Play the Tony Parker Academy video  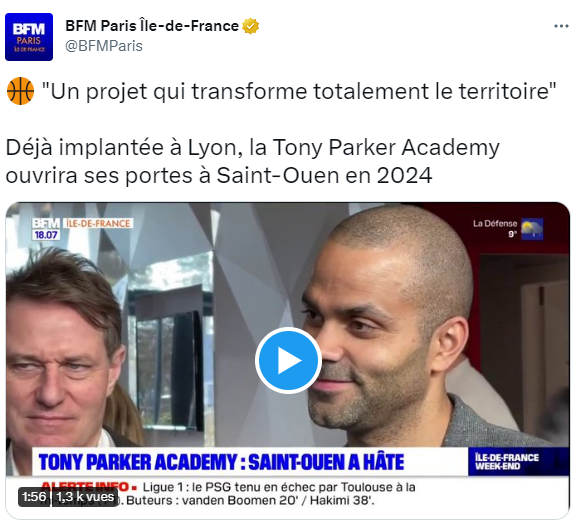click(x=288, y=360)
